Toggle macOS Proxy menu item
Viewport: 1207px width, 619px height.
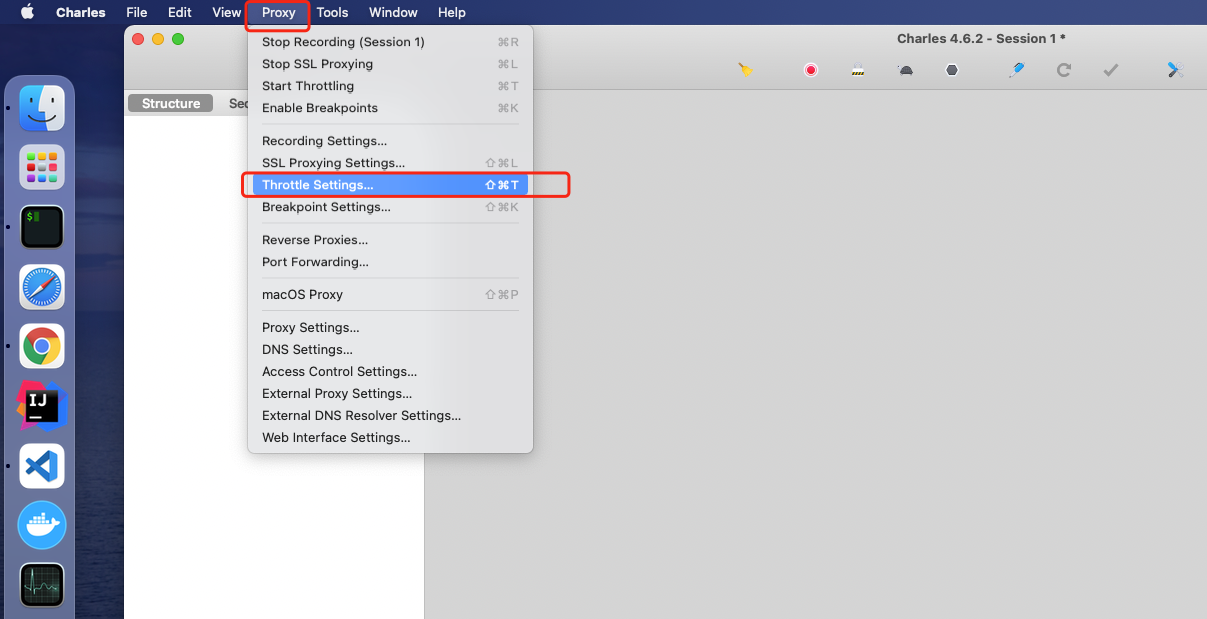coord(390,295)
